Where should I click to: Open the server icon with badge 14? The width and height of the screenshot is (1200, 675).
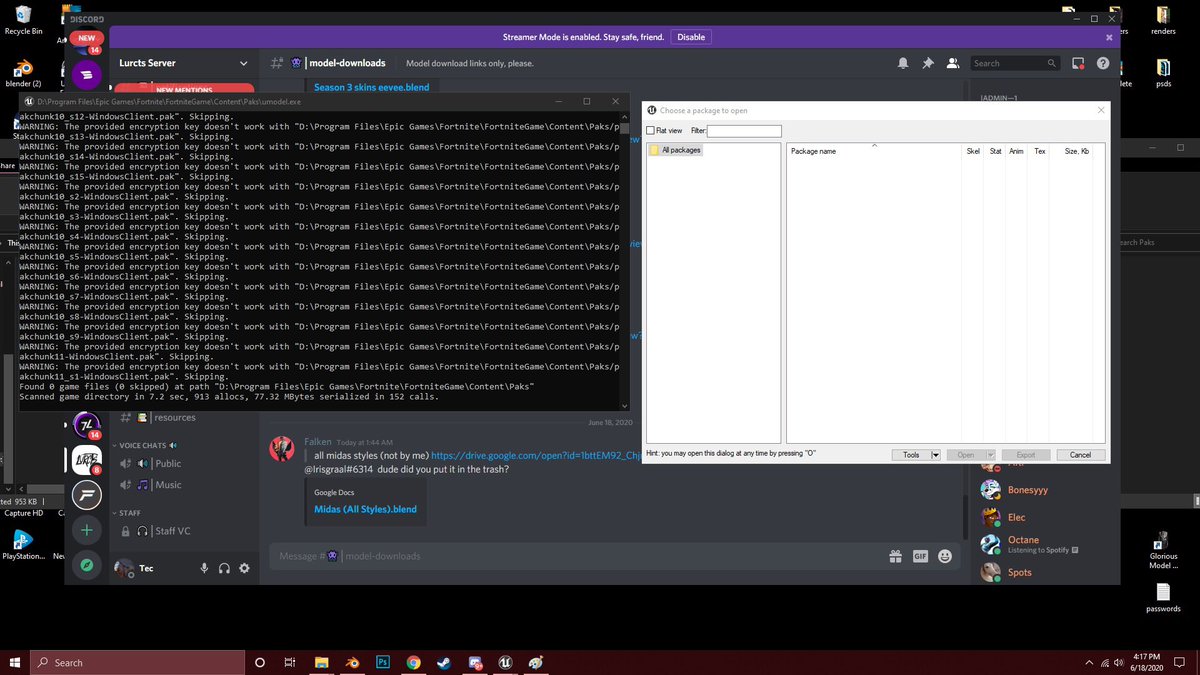(86, 425)
